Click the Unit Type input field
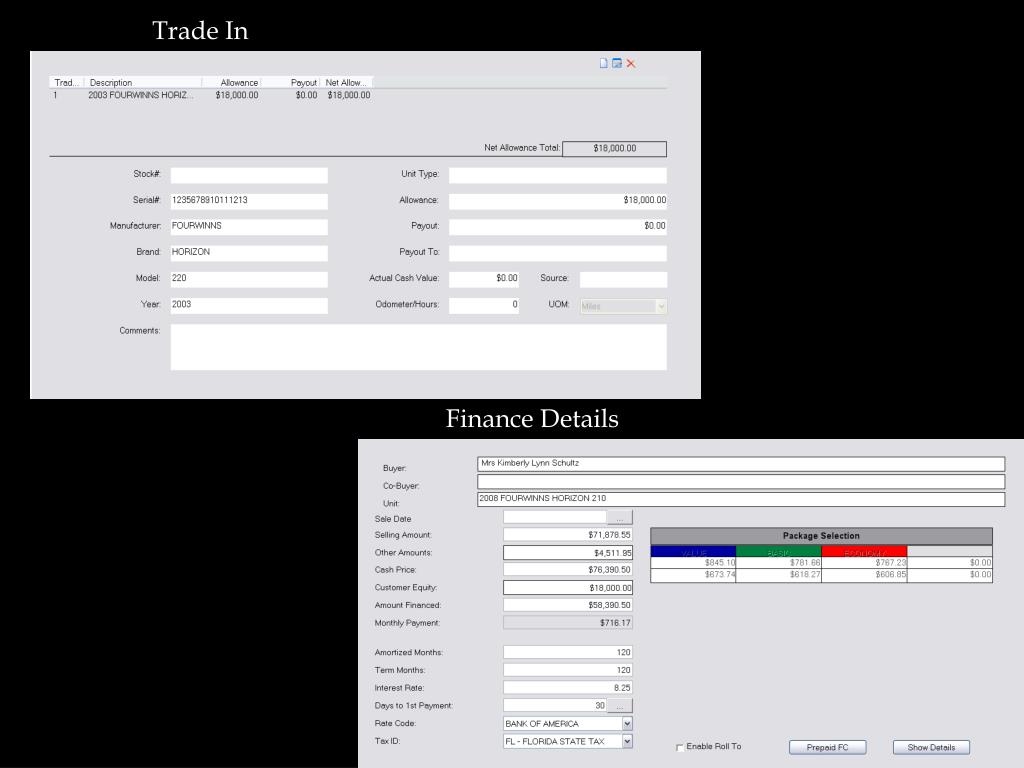 click(558, 175)
